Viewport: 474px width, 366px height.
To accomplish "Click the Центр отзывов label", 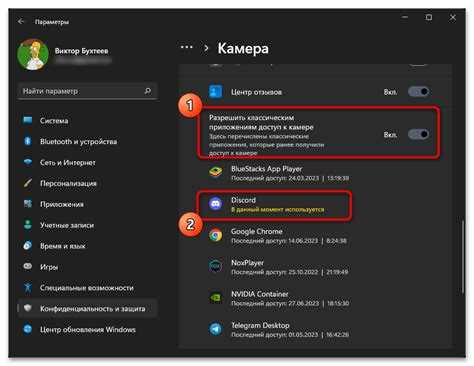I will click(256, 92).
